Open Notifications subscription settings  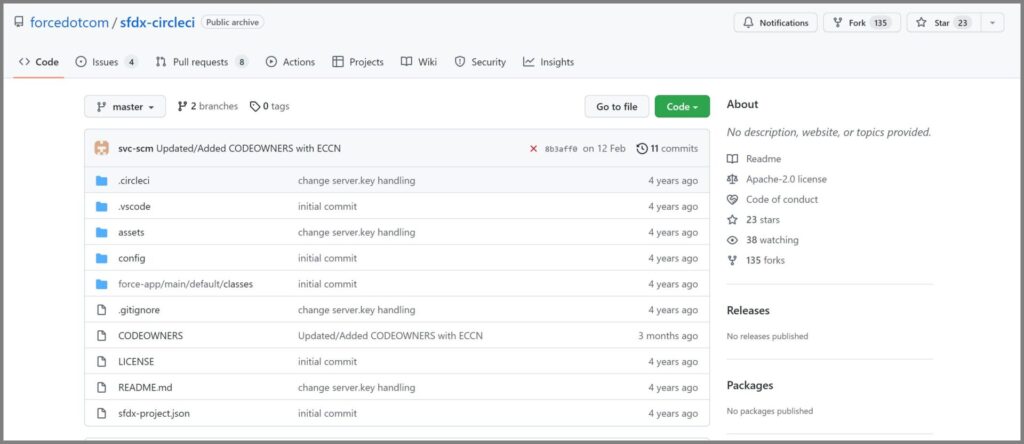click(775, 22)
